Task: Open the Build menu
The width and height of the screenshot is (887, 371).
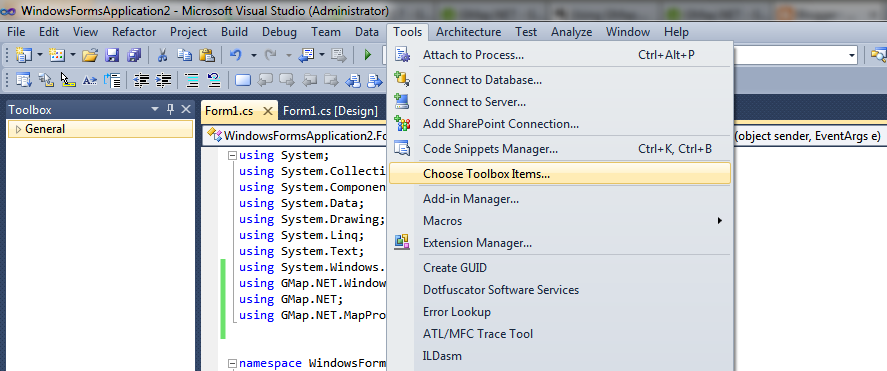Action: coord(234,32)
